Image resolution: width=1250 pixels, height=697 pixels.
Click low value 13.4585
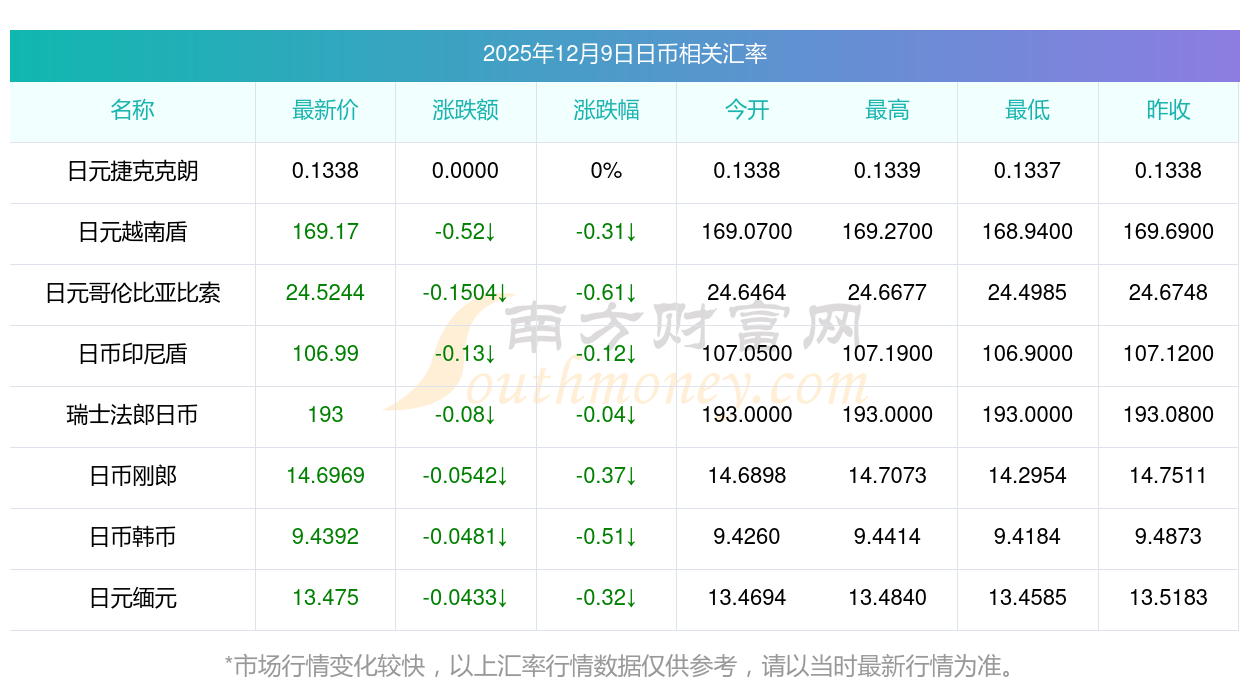pyautogui.click(x=1028, y=598)
